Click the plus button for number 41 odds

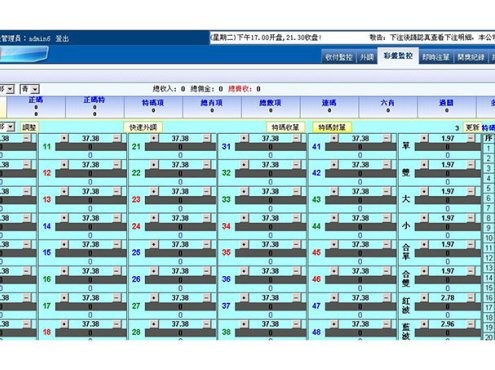[334, 138]
